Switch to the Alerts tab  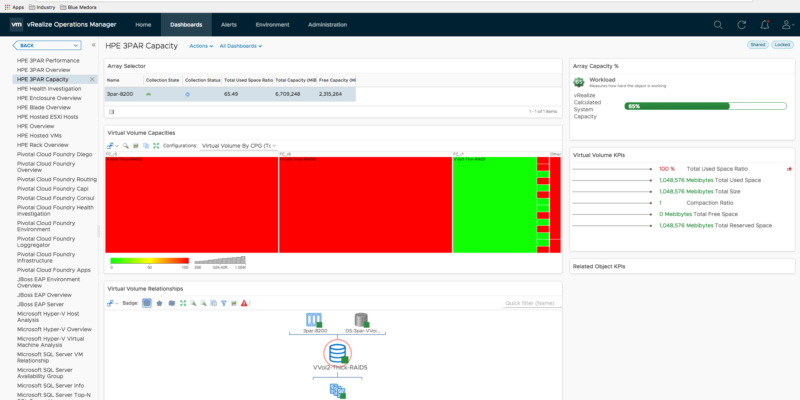229,24
